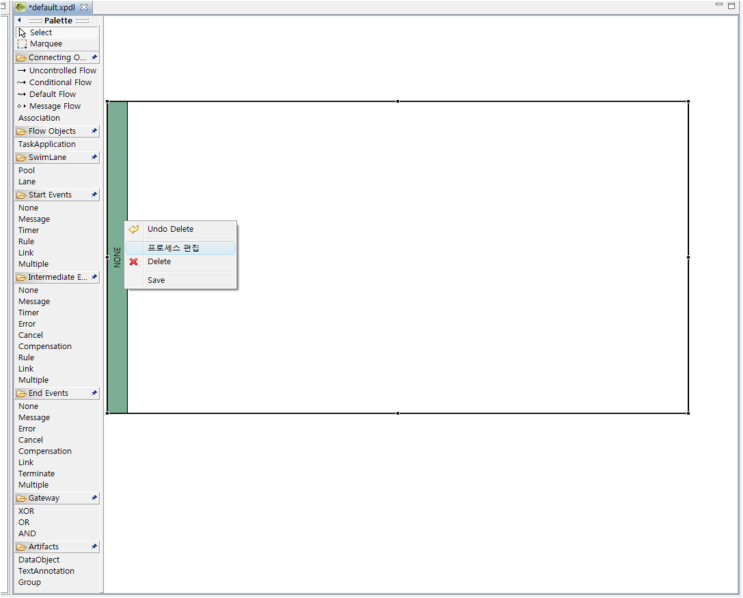The image size is (743, 598).
Task: Choose the Uncontrolled Flow connector
Action: pyautogui.click(x=57, y=71)
